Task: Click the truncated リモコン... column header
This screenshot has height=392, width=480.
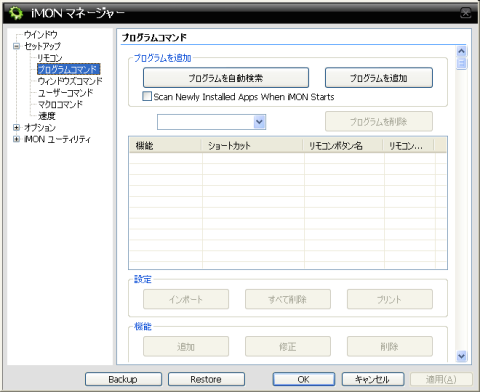Action: [x=409, y=146]
